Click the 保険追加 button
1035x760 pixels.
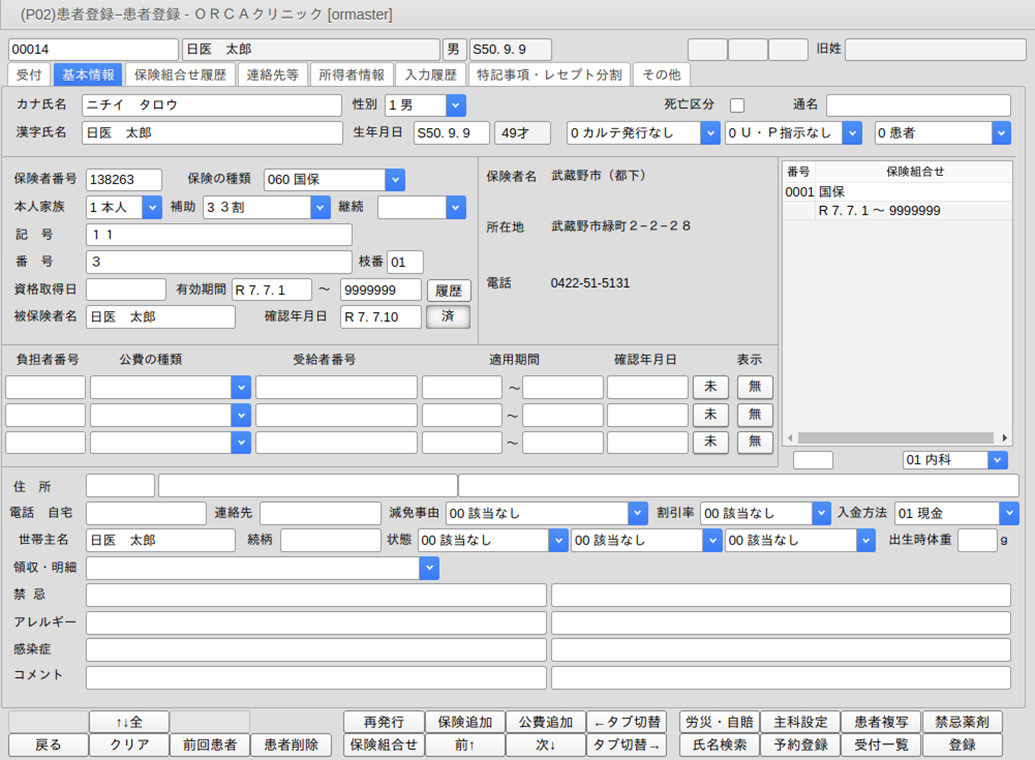pyautogui.click(x=465, y=722)
